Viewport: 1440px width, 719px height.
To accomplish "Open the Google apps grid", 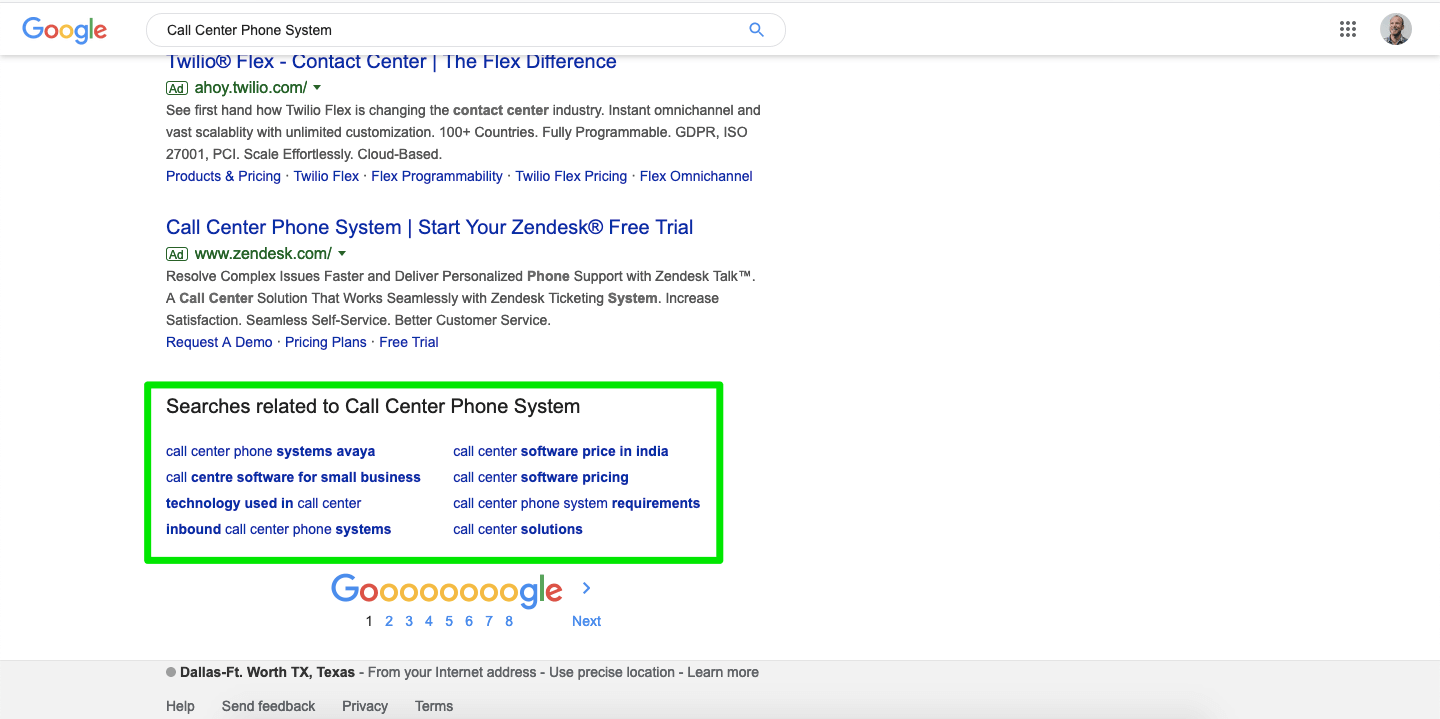I will (x=1347, y=29).
